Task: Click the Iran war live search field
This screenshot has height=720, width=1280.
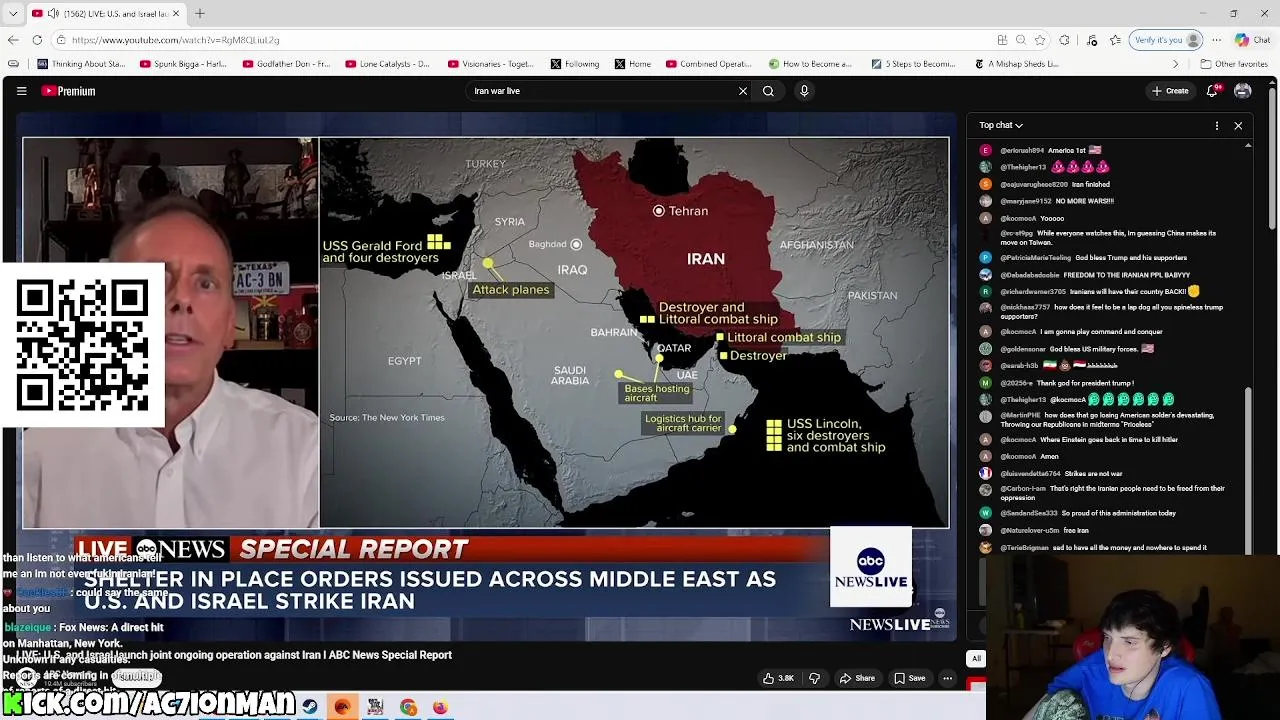Action: pos(600,91)
